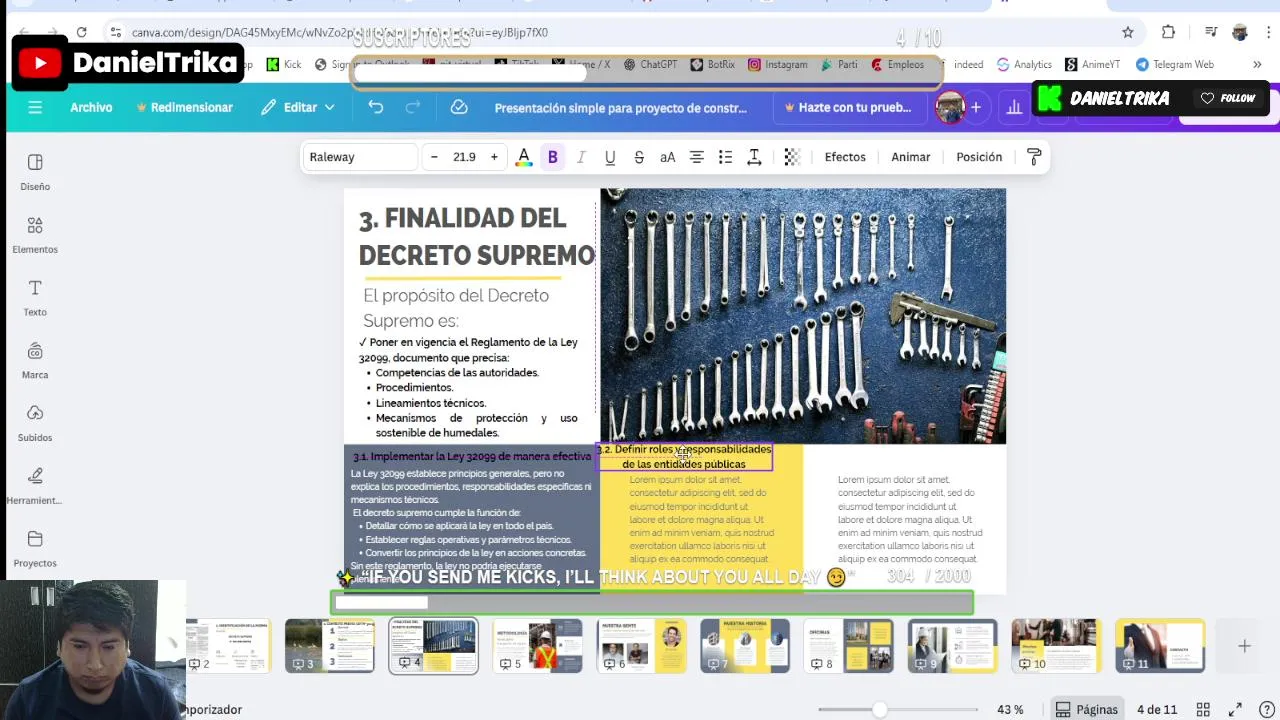Toggle the Páginas thumbnail view
The width and height of the screenshot is (1280, 720).
pyautogui.click(x=1087, y=709)
